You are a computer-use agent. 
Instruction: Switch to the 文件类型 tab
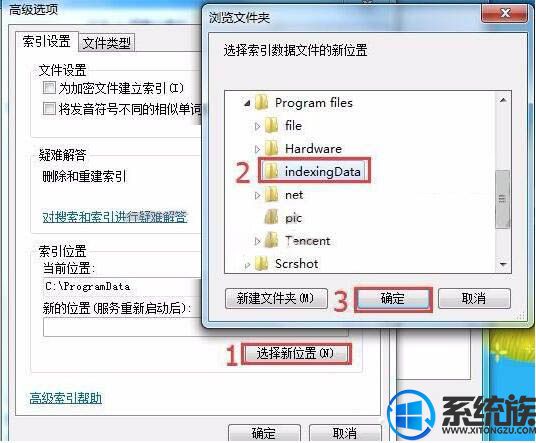click(x=106, y=43)
